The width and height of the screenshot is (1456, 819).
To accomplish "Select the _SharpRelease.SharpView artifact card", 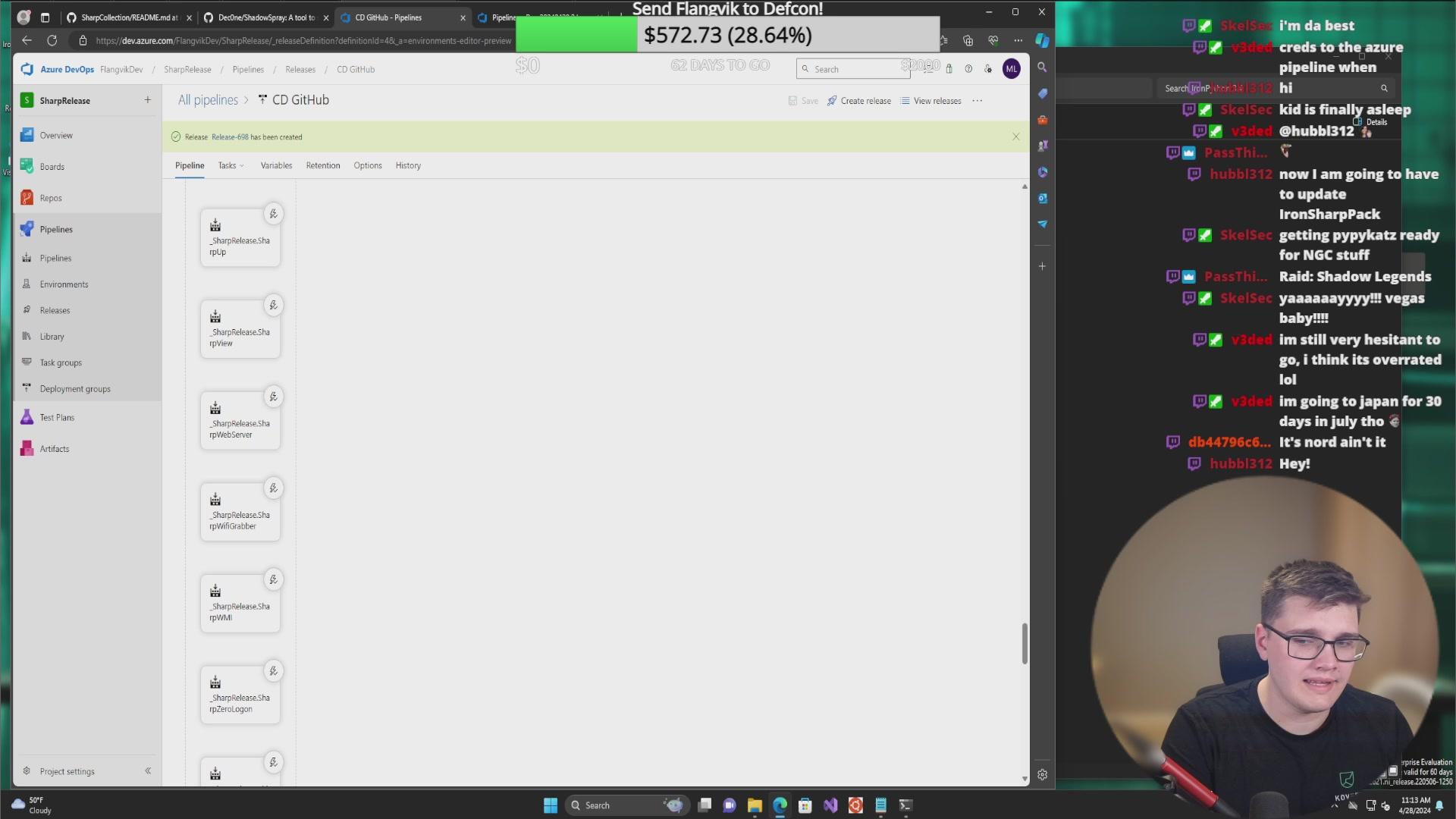I will pyautogui.click(x=240, y=330).
